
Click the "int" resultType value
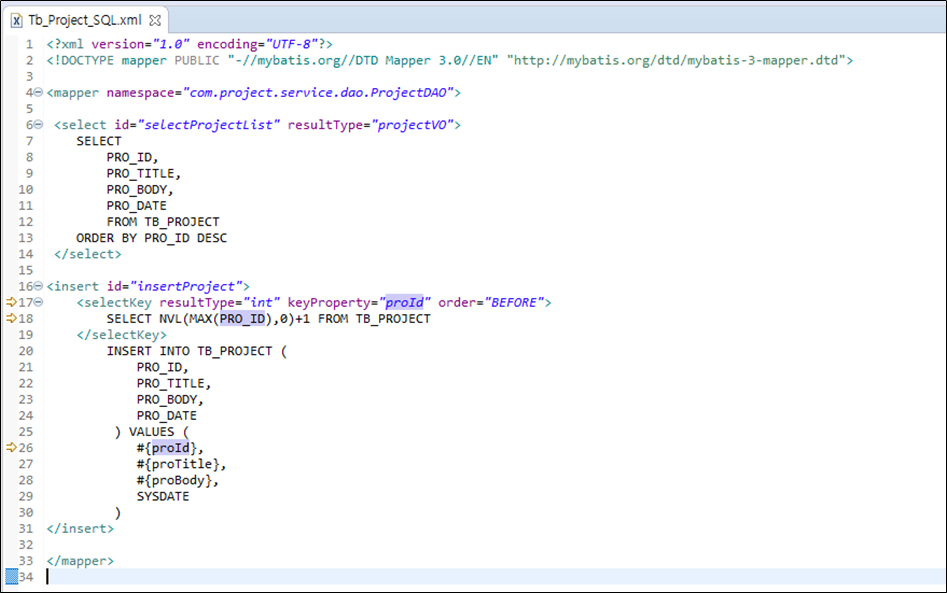(262, 302)
